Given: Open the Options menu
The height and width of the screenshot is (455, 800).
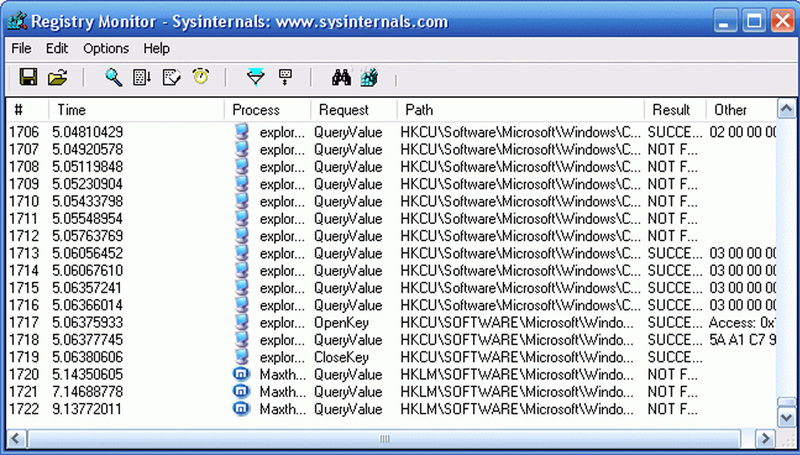Looking at the screenshot, I should click(x=106, y=48).
